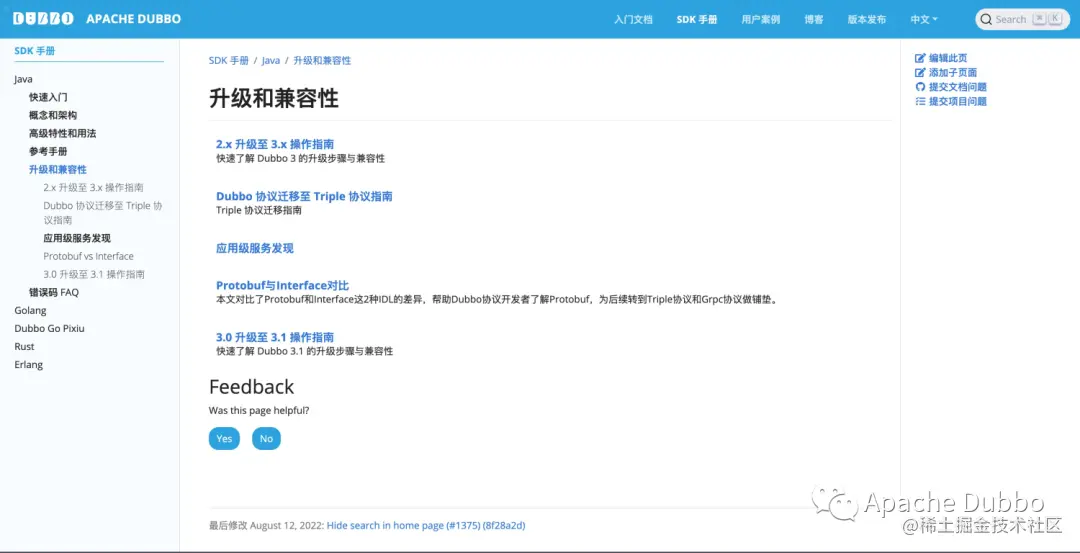
Task: Open 入门文档 in the top navigation
Action: pos(633,19)
